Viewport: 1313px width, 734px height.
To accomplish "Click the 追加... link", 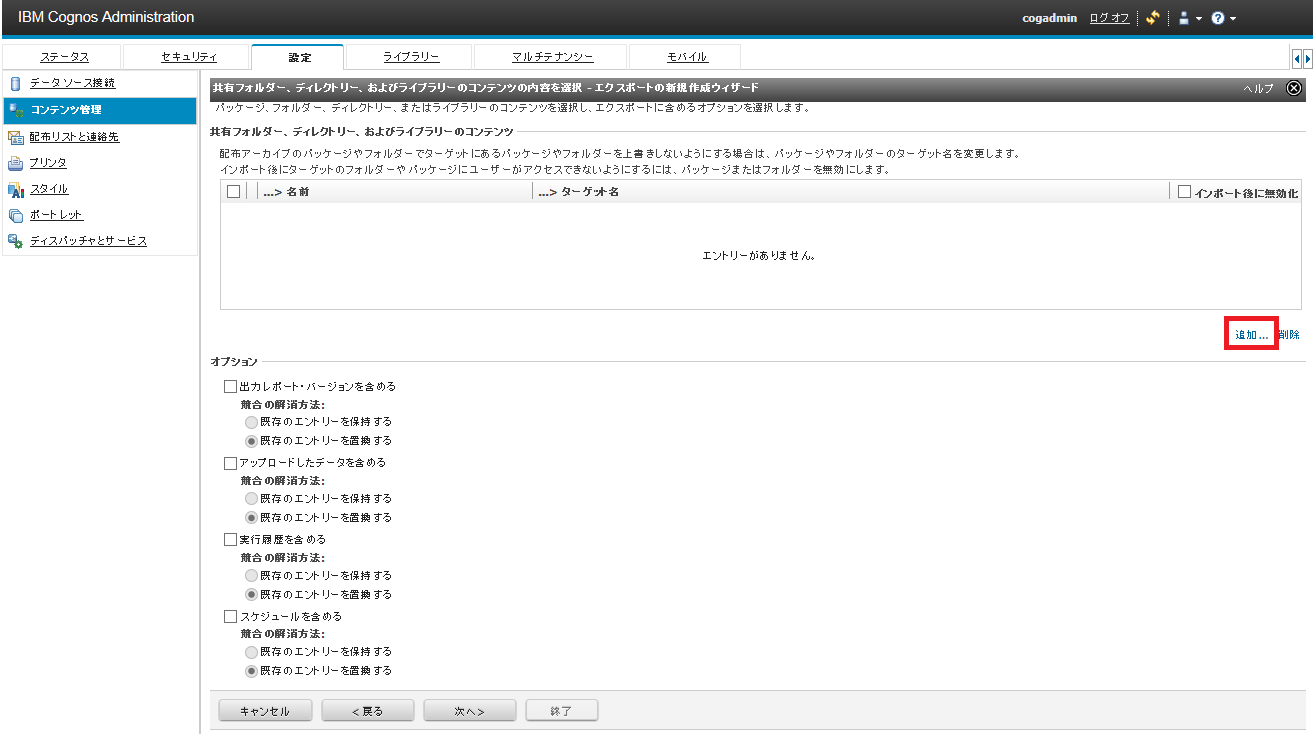I will tap(1251, 335).
